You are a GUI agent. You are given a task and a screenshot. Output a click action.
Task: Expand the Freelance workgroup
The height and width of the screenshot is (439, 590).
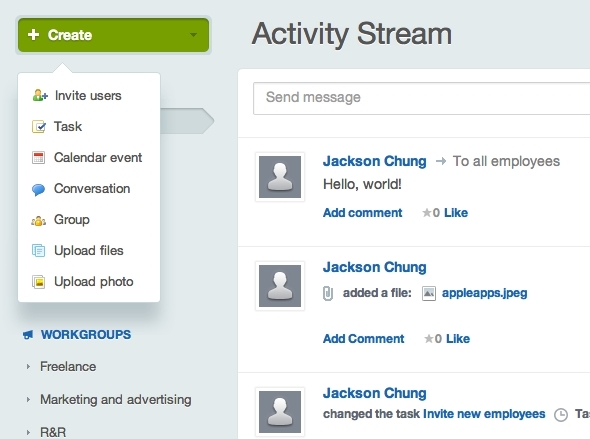[28, 366]
